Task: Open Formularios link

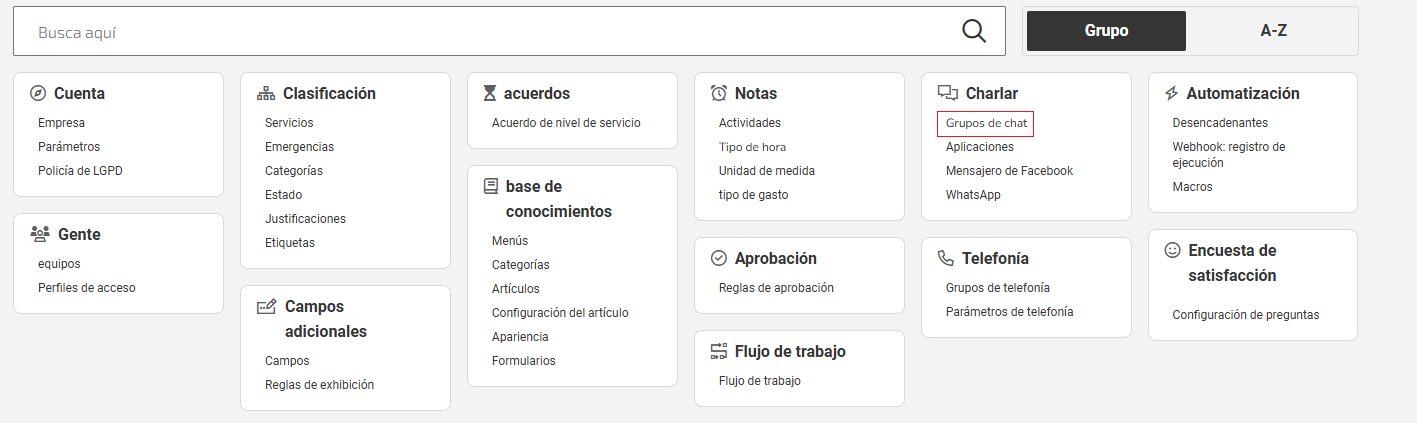Action: point(524,361)
